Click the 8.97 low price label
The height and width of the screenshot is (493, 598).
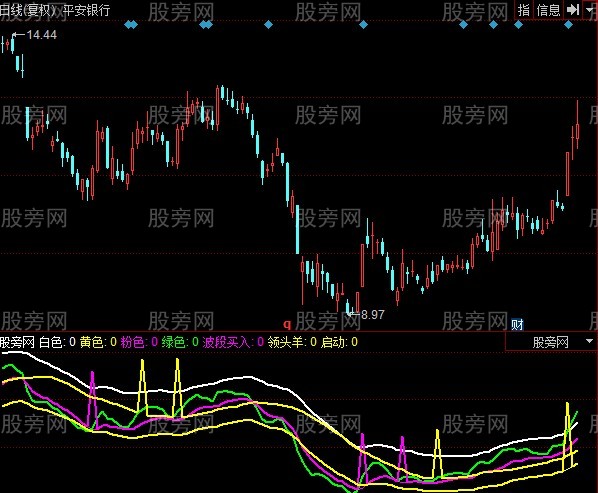click(x=373, y=315)
